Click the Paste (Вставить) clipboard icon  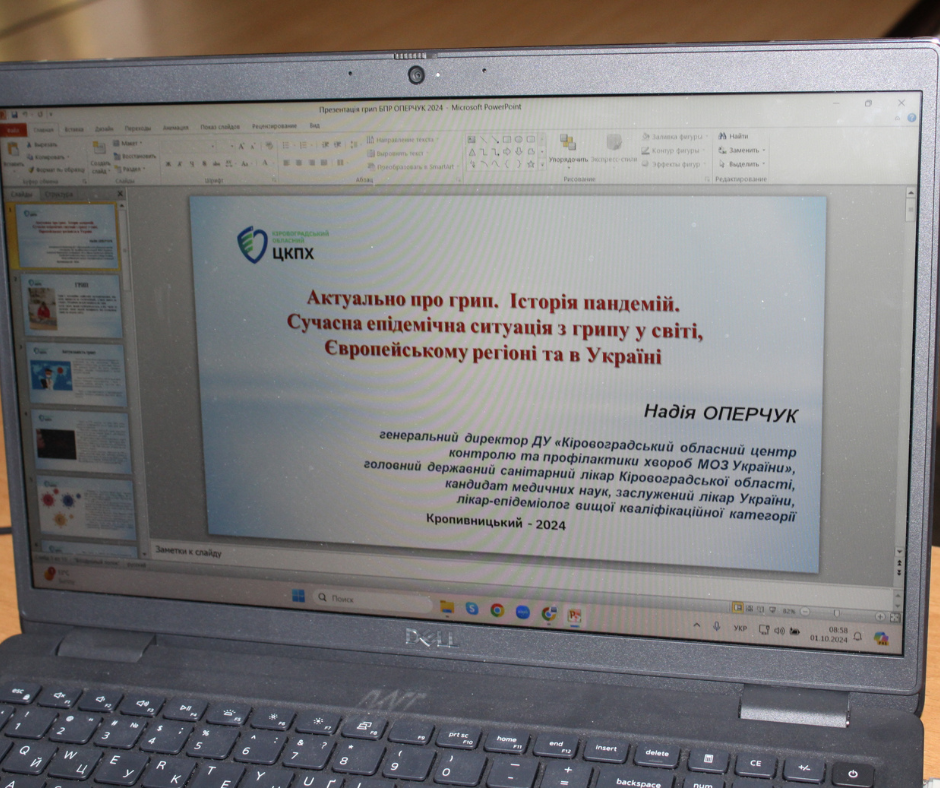(14, 150)
